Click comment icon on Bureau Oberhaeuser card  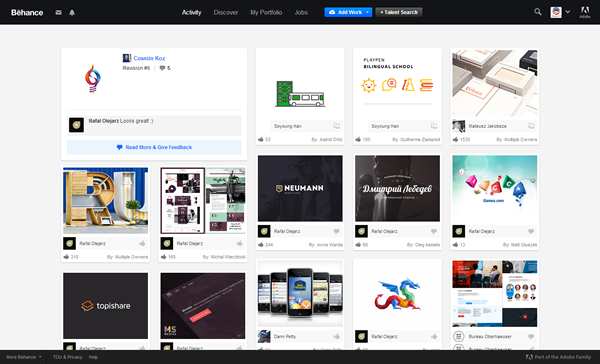pyautogui.click(x=531, y=336)
